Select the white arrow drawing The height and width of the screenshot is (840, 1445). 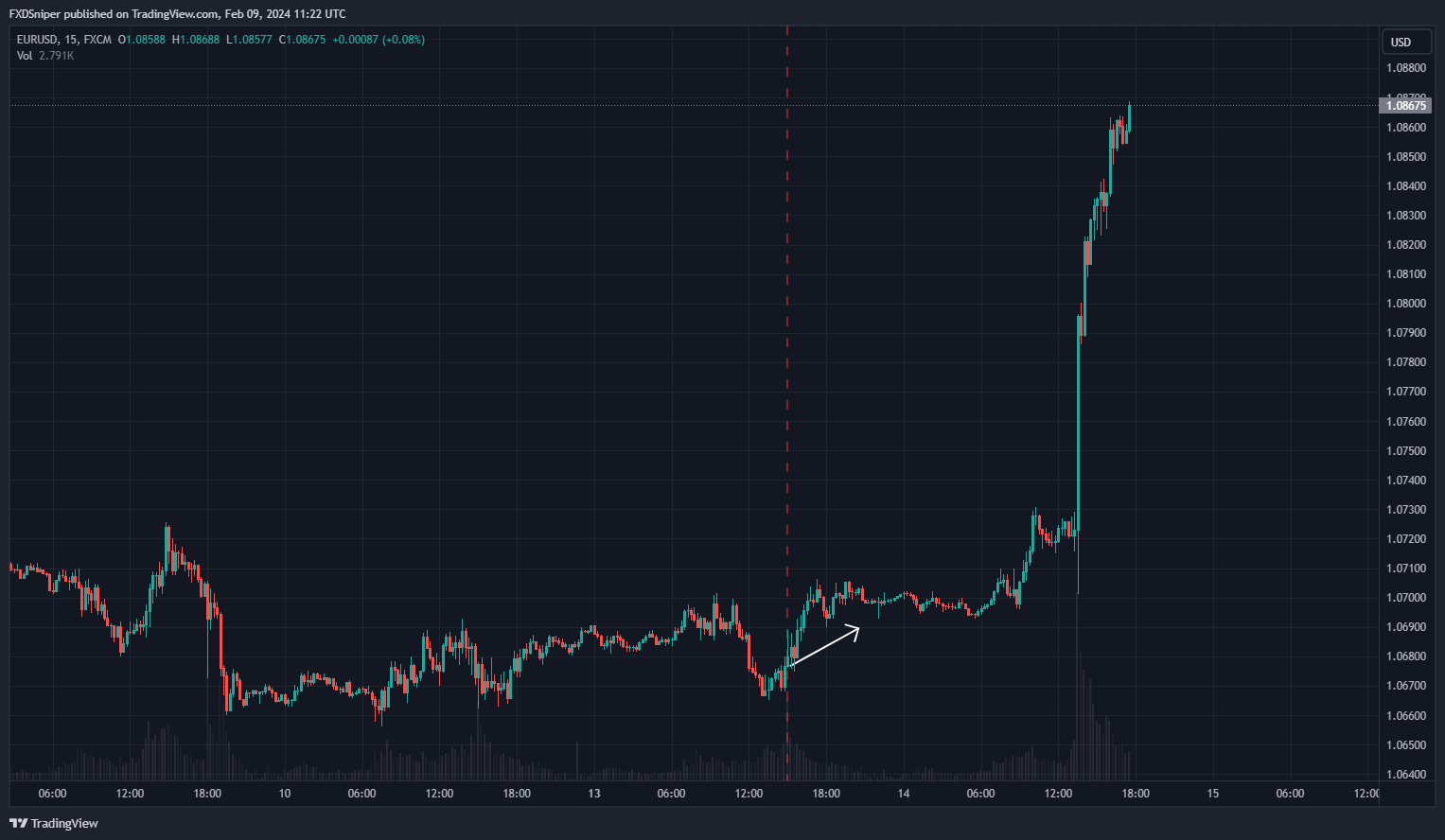(824, 646)
